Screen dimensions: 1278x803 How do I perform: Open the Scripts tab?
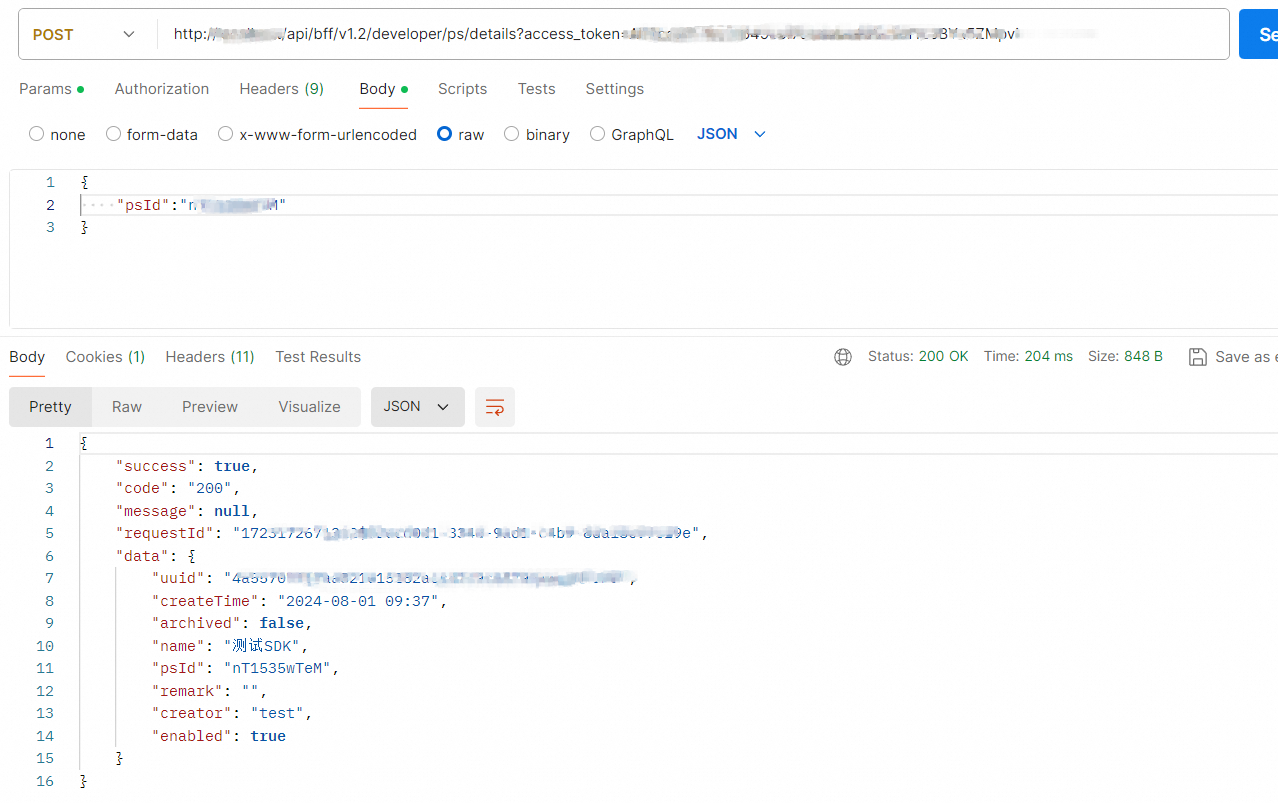pyautogui.click(x=462, y=89)
